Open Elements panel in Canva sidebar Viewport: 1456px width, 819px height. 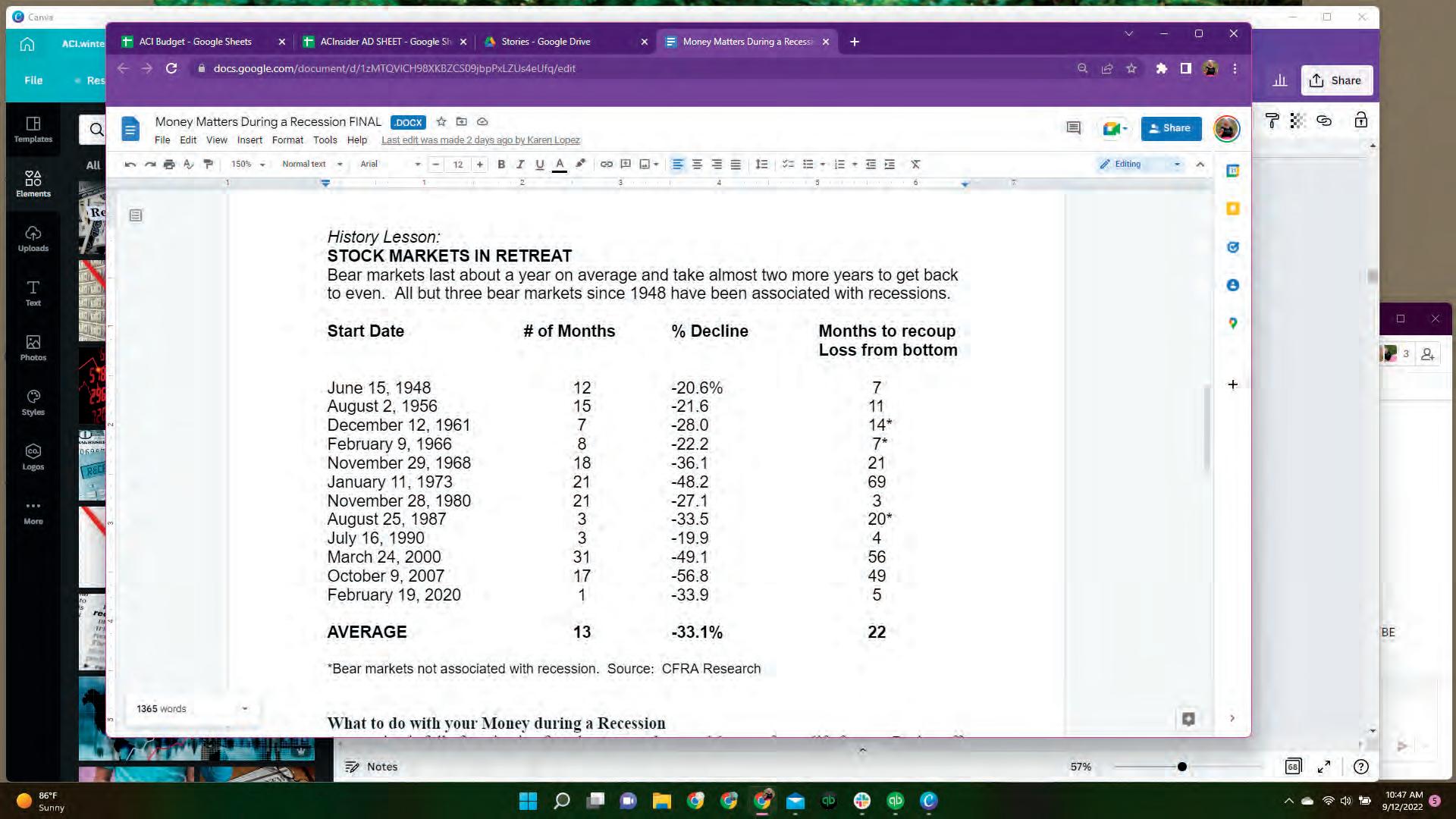click(x=33, y=184)
